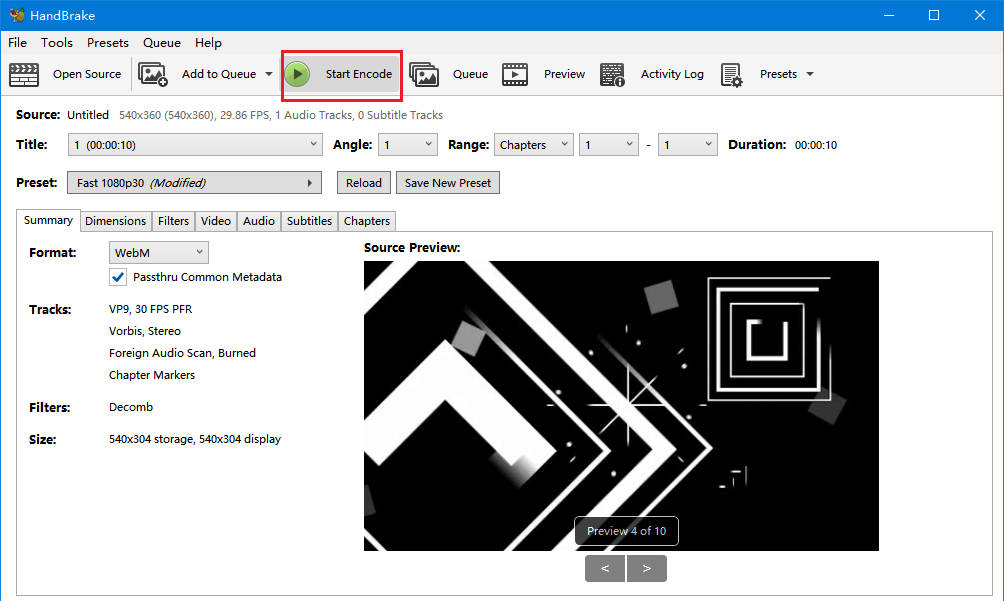The width and height of the screenshot is (1004, 601).
Task: Uncheck Passthru Common Metadata
Action: tap(118, 277)
